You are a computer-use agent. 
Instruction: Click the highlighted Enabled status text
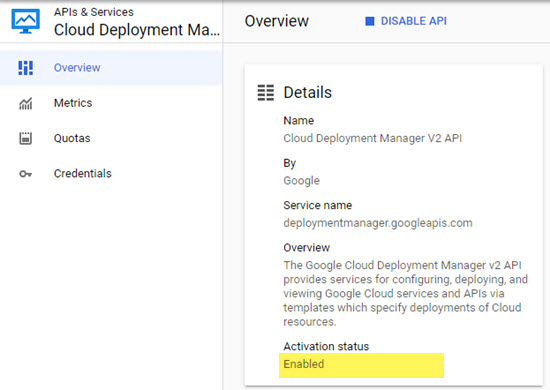tap(304, 364)
